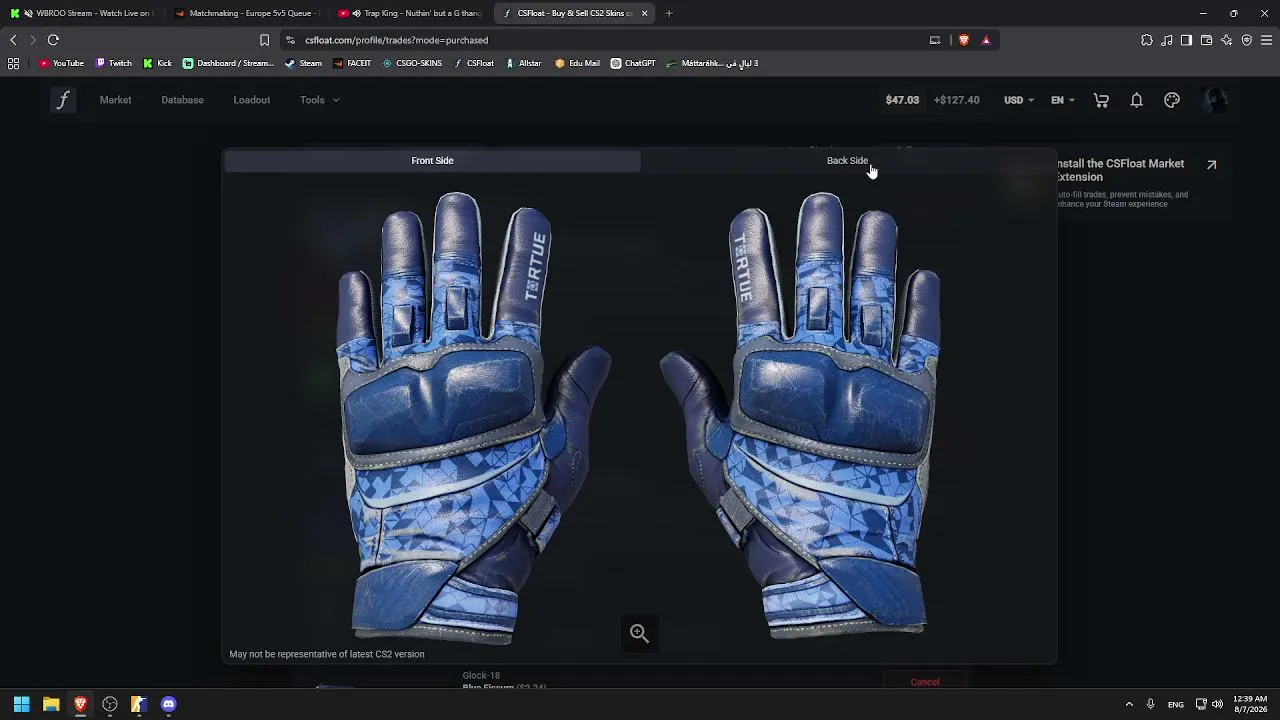Viewport: 1280px width, 720px height.
Task: Go back in the browser
Action: click(13, 40)
